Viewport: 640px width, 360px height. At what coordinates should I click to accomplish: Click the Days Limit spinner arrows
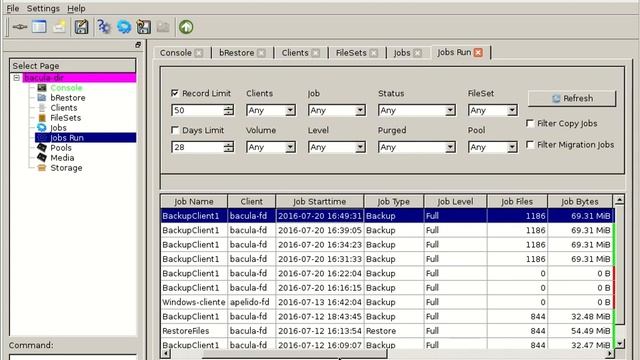pyautogui.click(x=229, y=147)
